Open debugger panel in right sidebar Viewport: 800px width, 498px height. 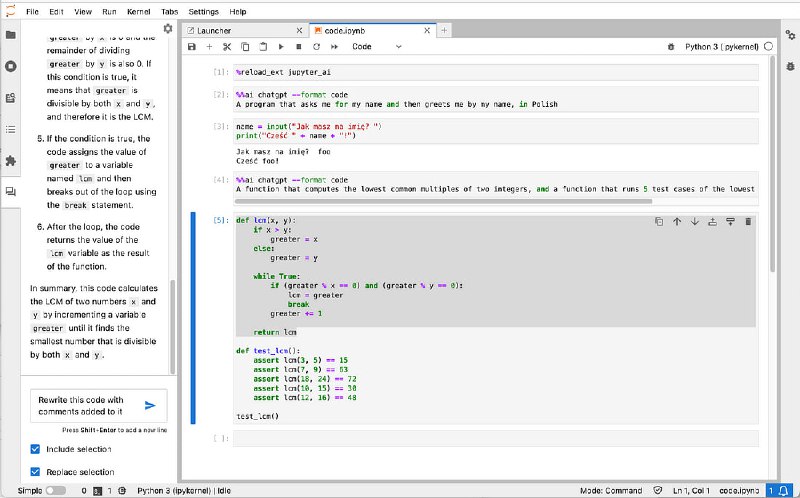coord(790,66)
